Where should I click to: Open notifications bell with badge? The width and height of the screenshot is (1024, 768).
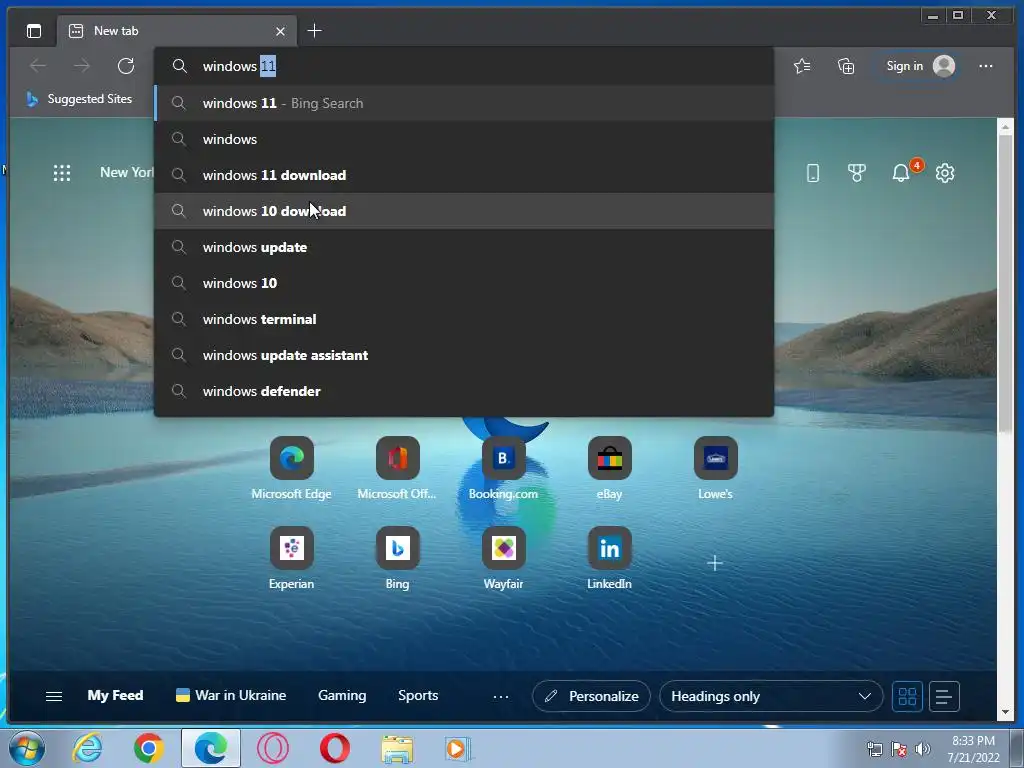pyautogui.click(x=902, y=172)
